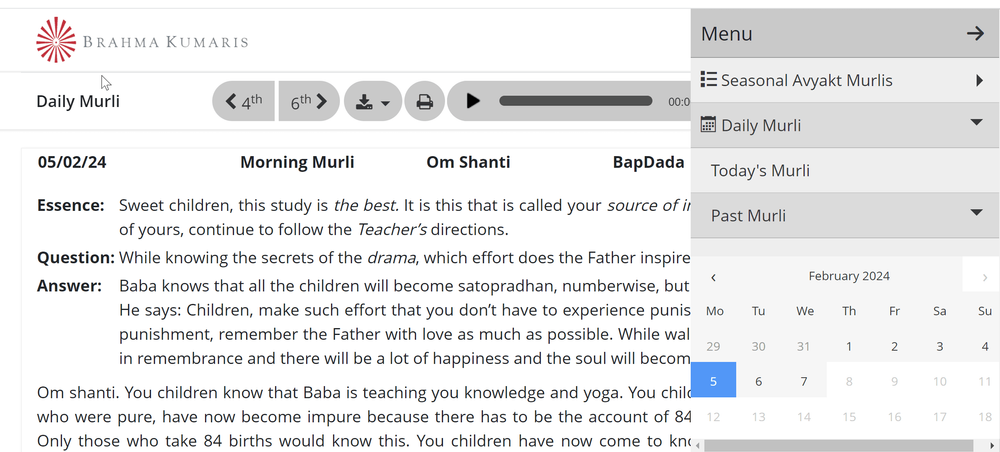Go to next murli (6th)

pos(308,101)
